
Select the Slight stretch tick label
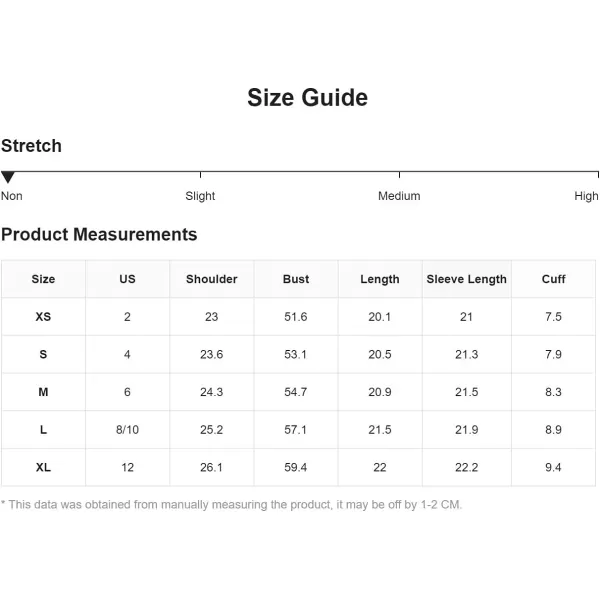[x=200, y=196]
